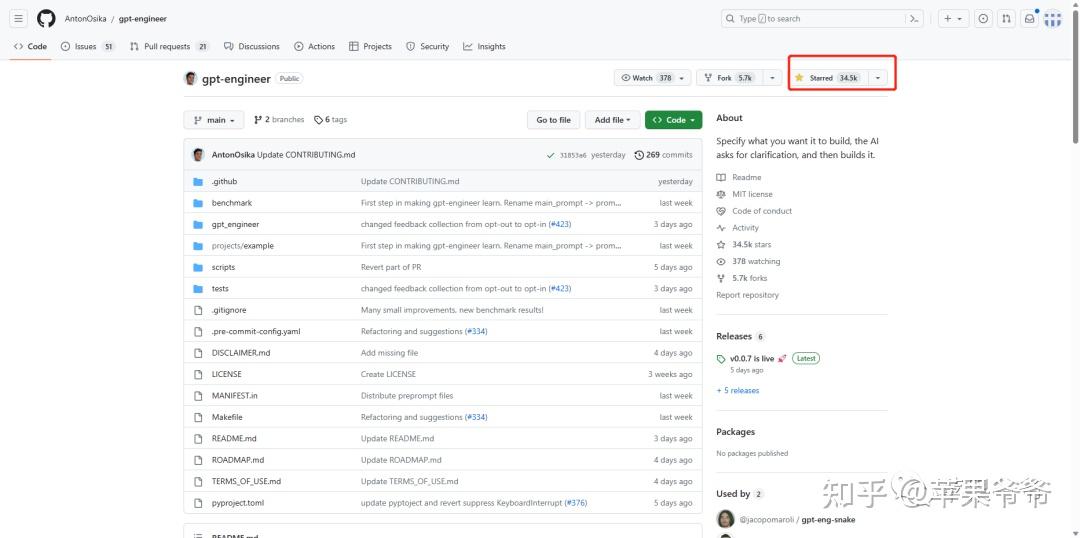The image size is (1080, 538).
Task: Open the Insights tab
Action: pos(484,46)
